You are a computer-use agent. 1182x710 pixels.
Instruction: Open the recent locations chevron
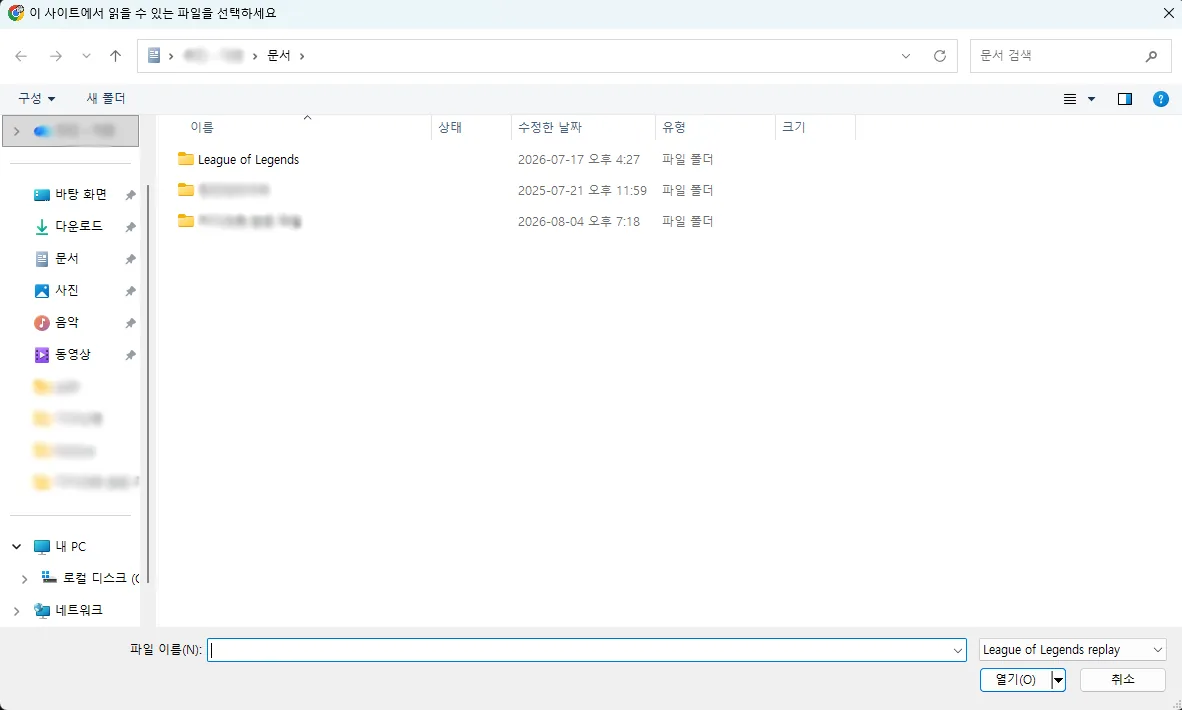tap(86, 56)
